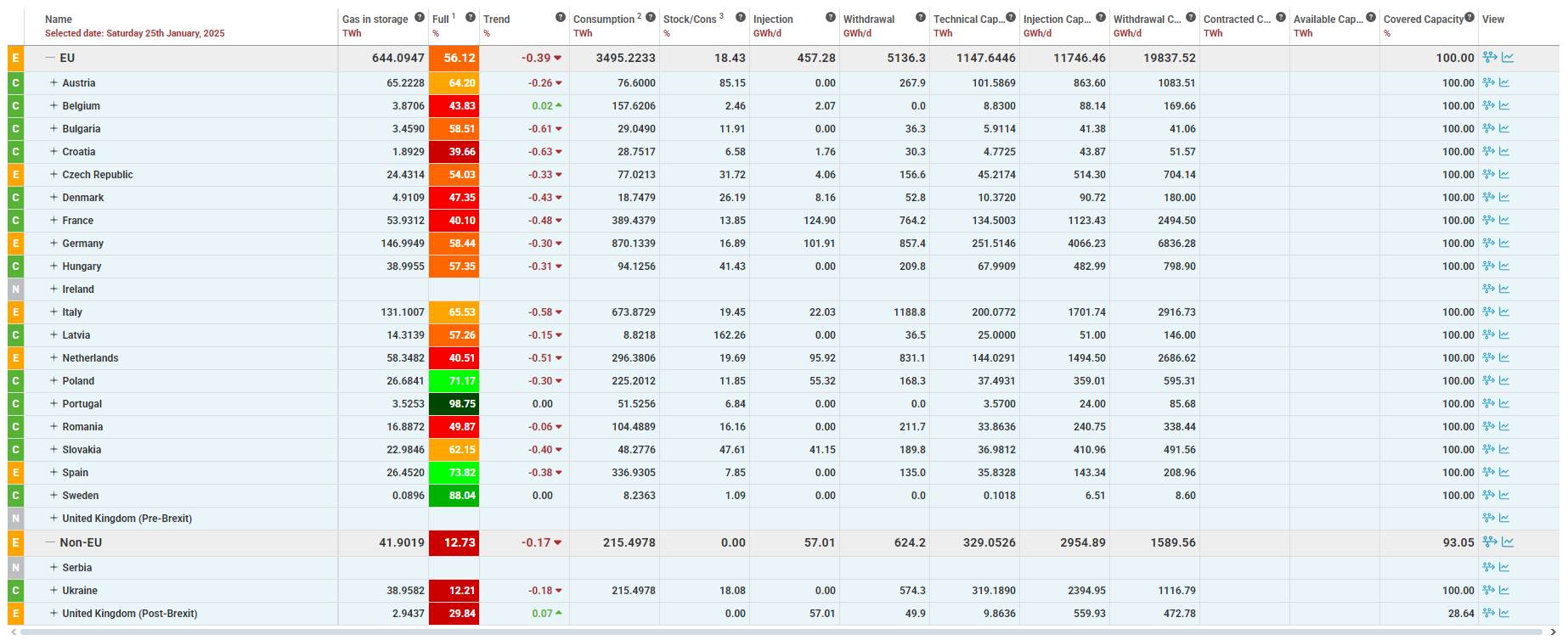Select the Croatia row name
This screenshot has height=640, width=1568.
79,152
